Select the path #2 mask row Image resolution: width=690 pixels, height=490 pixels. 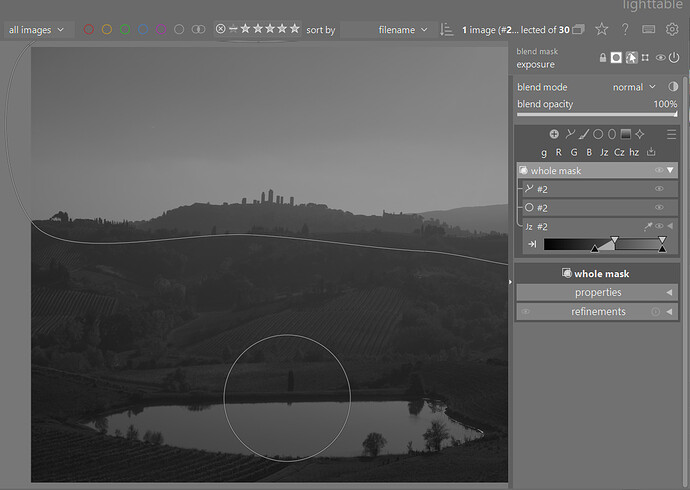point(600,189)
